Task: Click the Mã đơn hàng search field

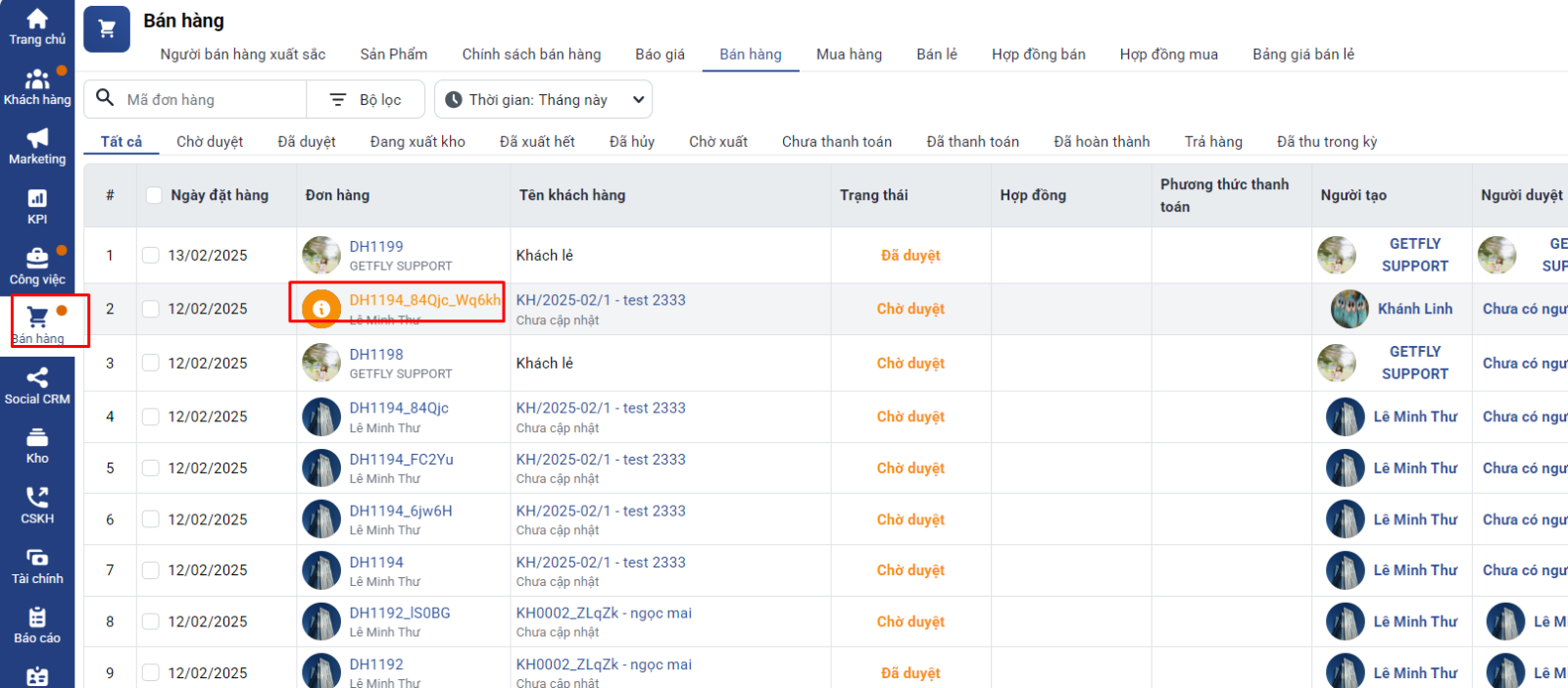Action: [x=211, y=100]
